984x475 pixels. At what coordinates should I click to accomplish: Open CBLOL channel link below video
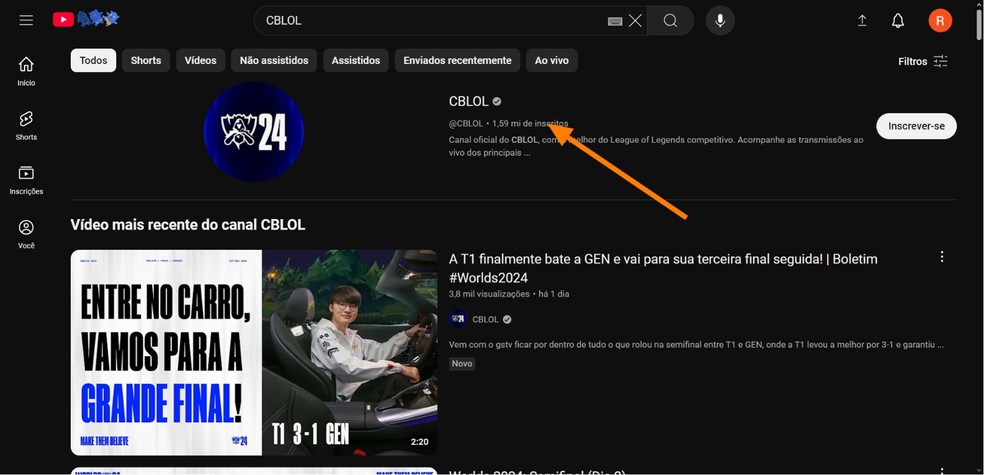pyautogui.click(x=485, y=319)
